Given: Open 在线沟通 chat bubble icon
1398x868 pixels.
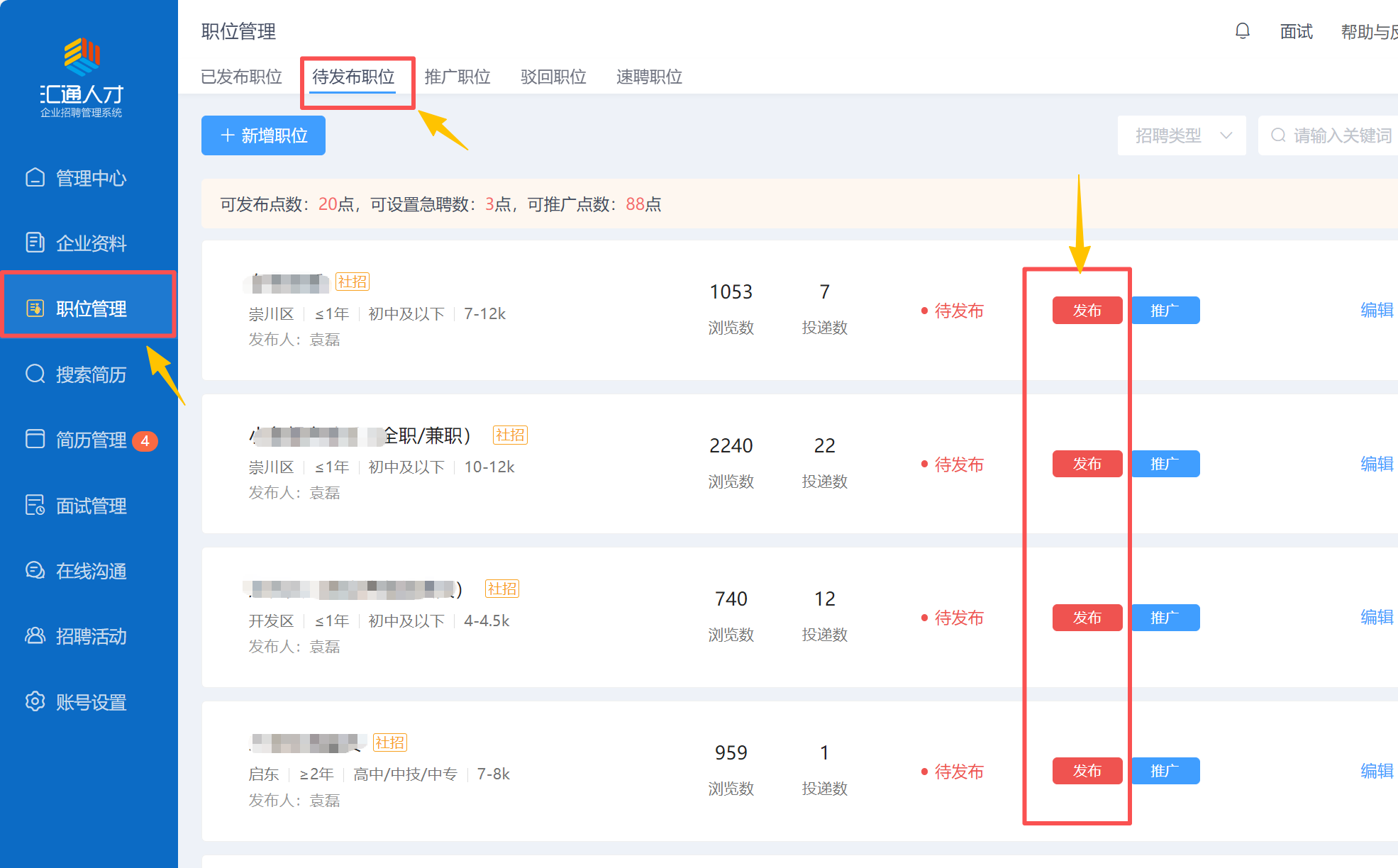Looking at the screenshot, I should pos(35,570).
